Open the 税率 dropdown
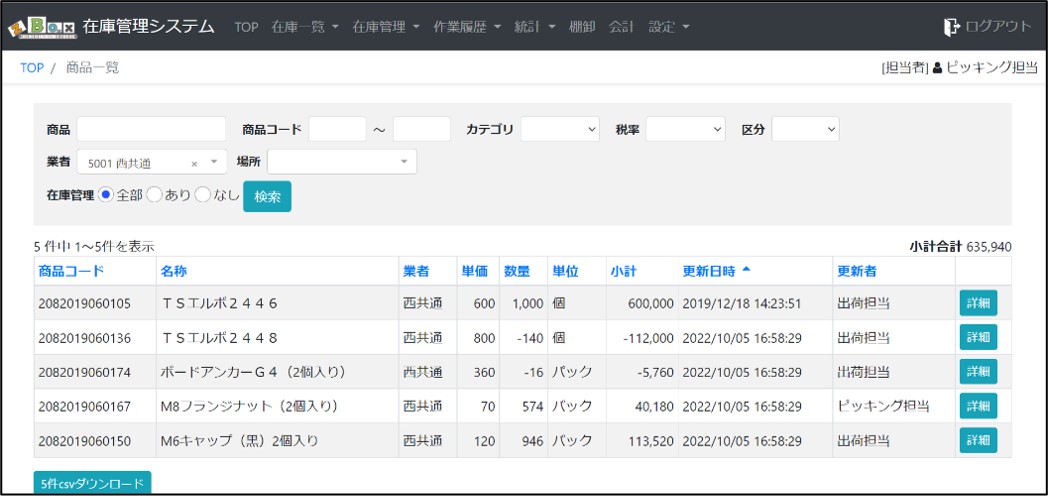The image size is (1048, 496). coord(685,129)
